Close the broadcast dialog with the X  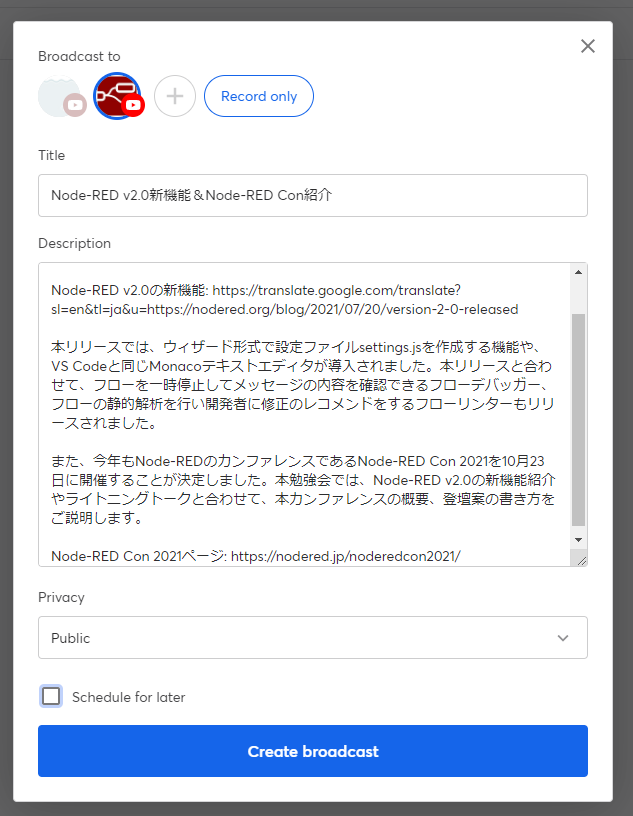(x=588, y=46)
